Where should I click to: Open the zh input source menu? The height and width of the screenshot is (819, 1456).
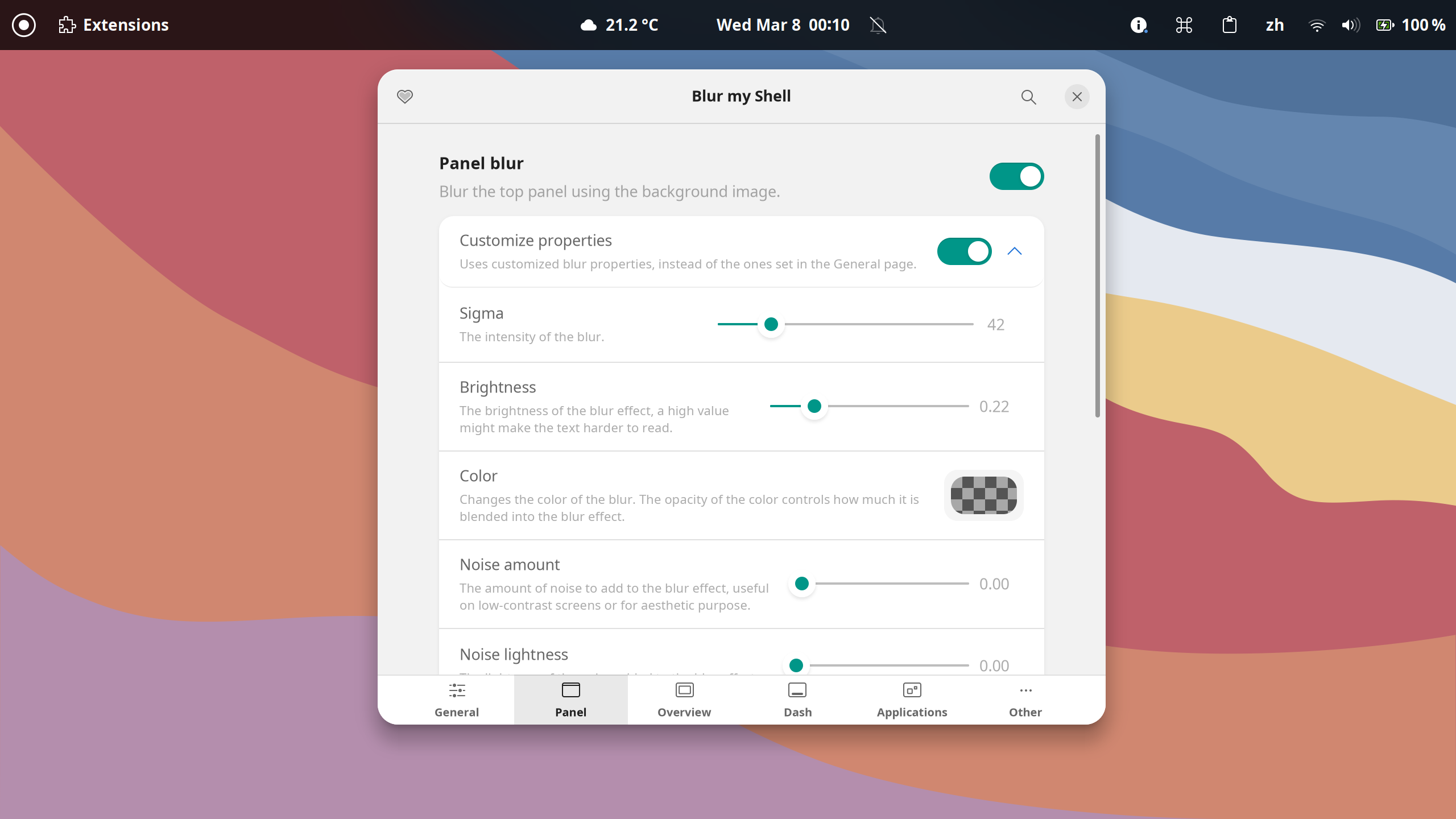pos(1275,25)
